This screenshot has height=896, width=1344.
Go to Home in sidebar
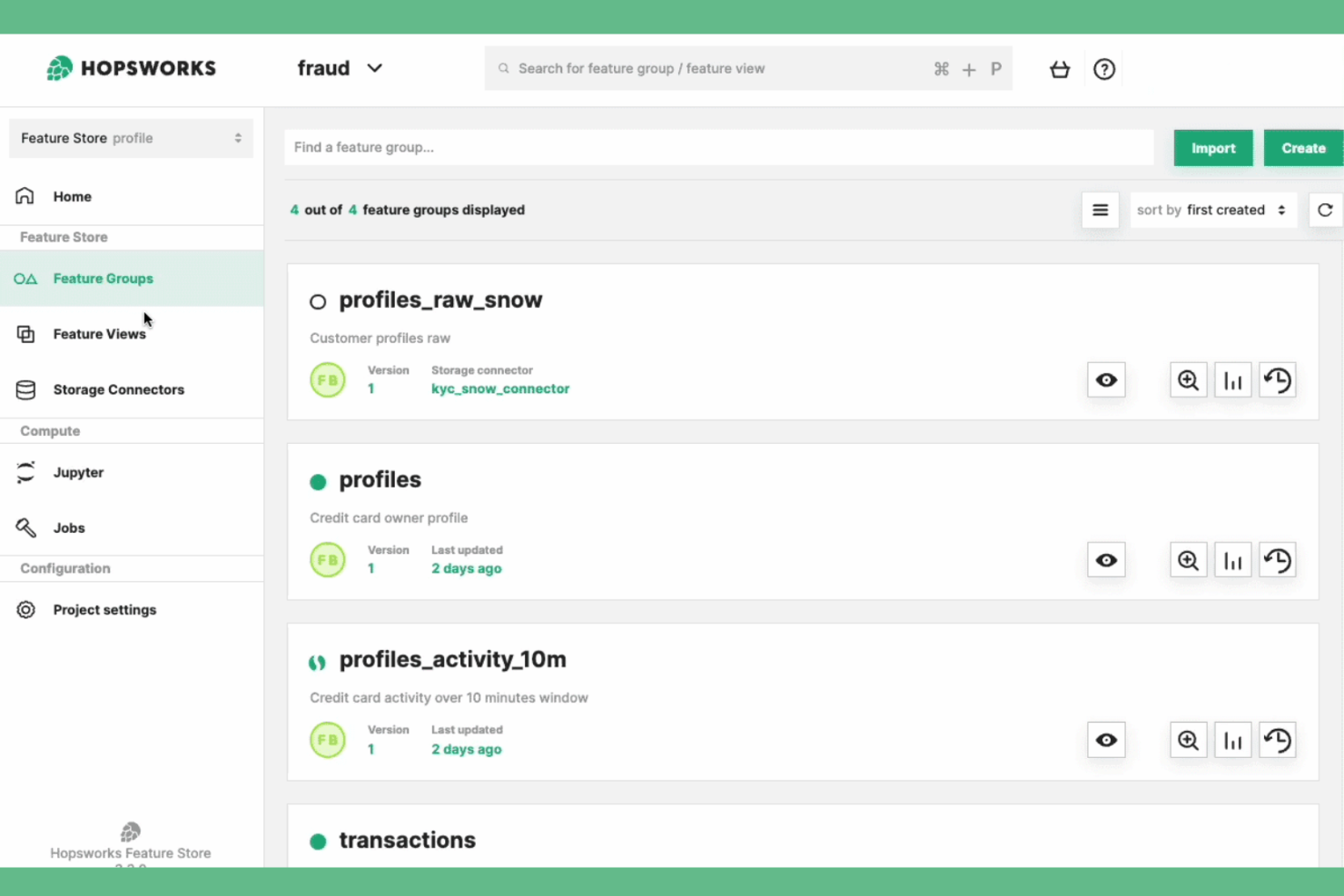pos(132,196)
